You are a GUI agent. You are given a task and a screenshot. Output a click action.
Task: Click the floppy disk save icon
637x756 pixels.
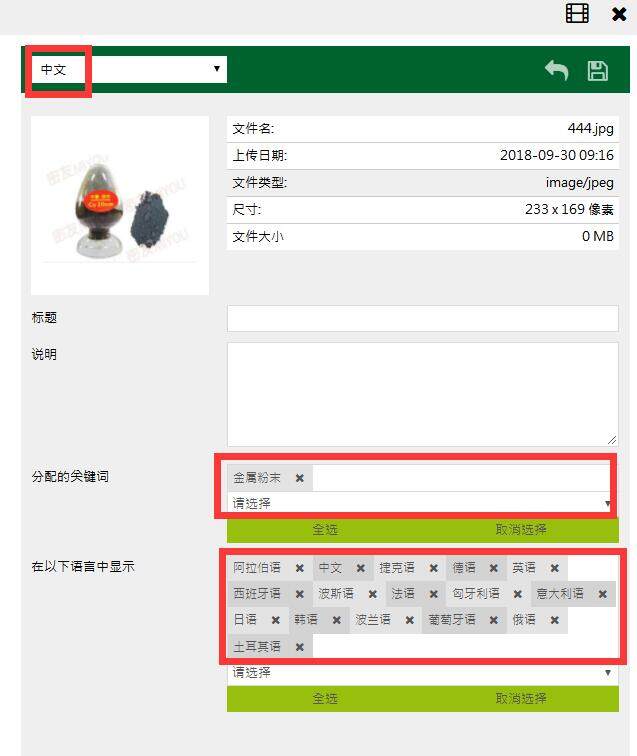pyautogui.click(x=597, y=71)
